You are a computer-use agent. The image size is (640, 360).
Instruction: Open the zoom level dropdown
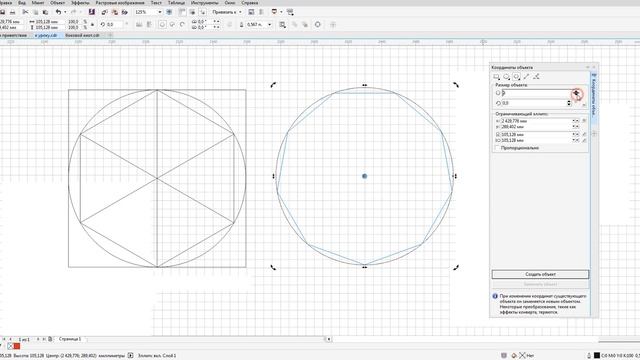point(160,12)
